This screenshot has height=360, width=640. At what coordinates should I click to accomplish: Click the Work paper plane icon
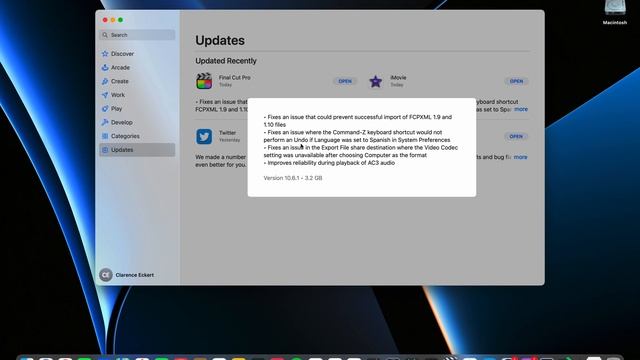click(x=105, y=95)
